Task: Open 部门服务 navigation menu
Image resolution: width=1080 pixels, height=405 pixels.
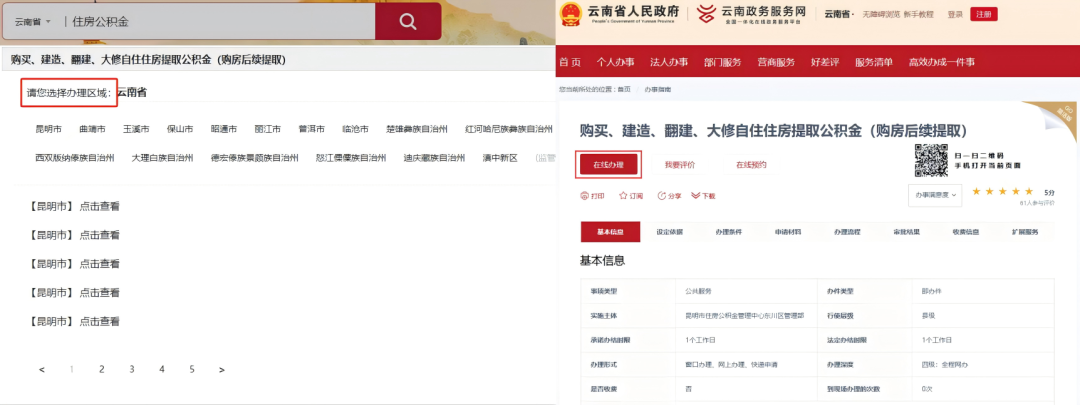Action: coord(723,62)
